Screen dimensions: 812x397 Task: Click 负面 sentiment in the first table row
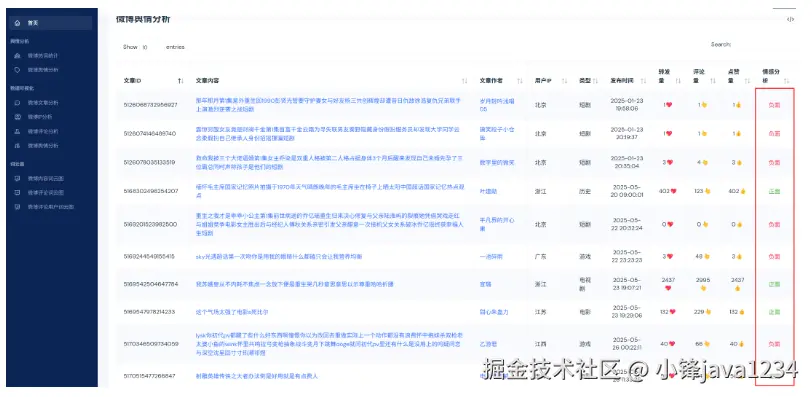pos(774,105)
